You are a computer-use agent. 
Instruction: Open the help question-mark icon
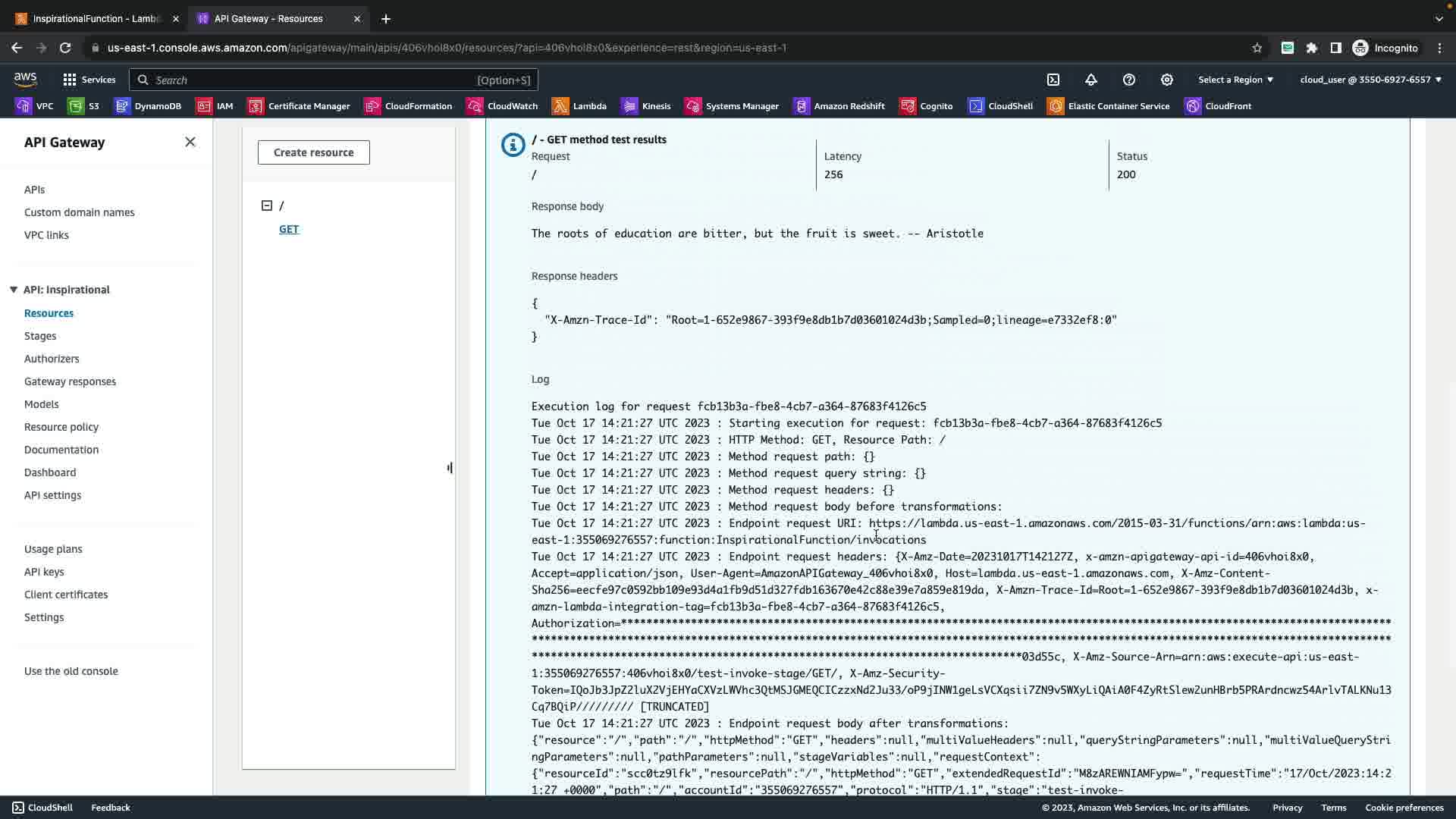click(x=1129, y=80)
